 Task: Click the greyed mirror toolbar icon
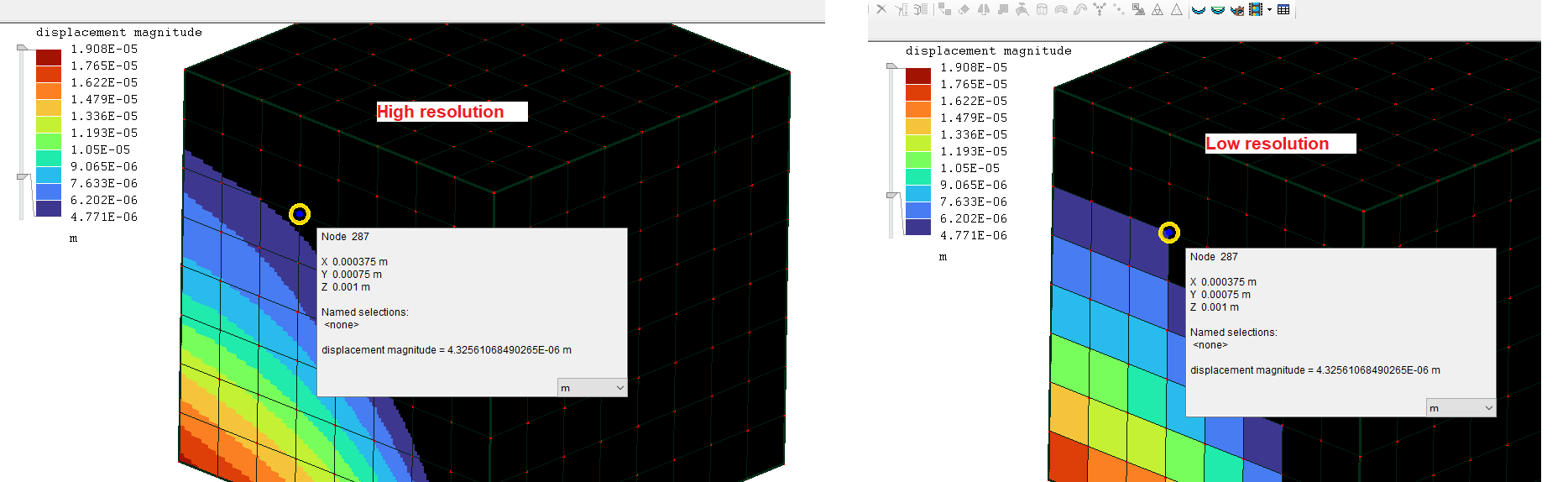coord(984,9)
